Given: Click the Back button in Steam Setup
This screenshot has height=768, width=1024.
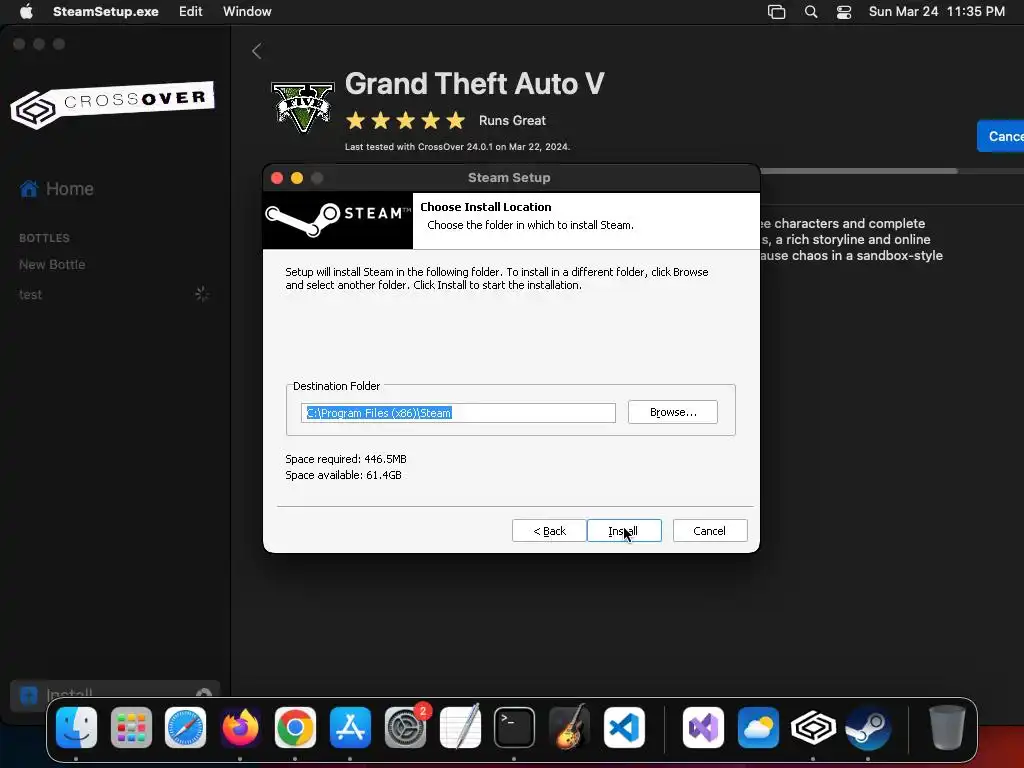Looking at the screenshot, I should coord(549,531).
